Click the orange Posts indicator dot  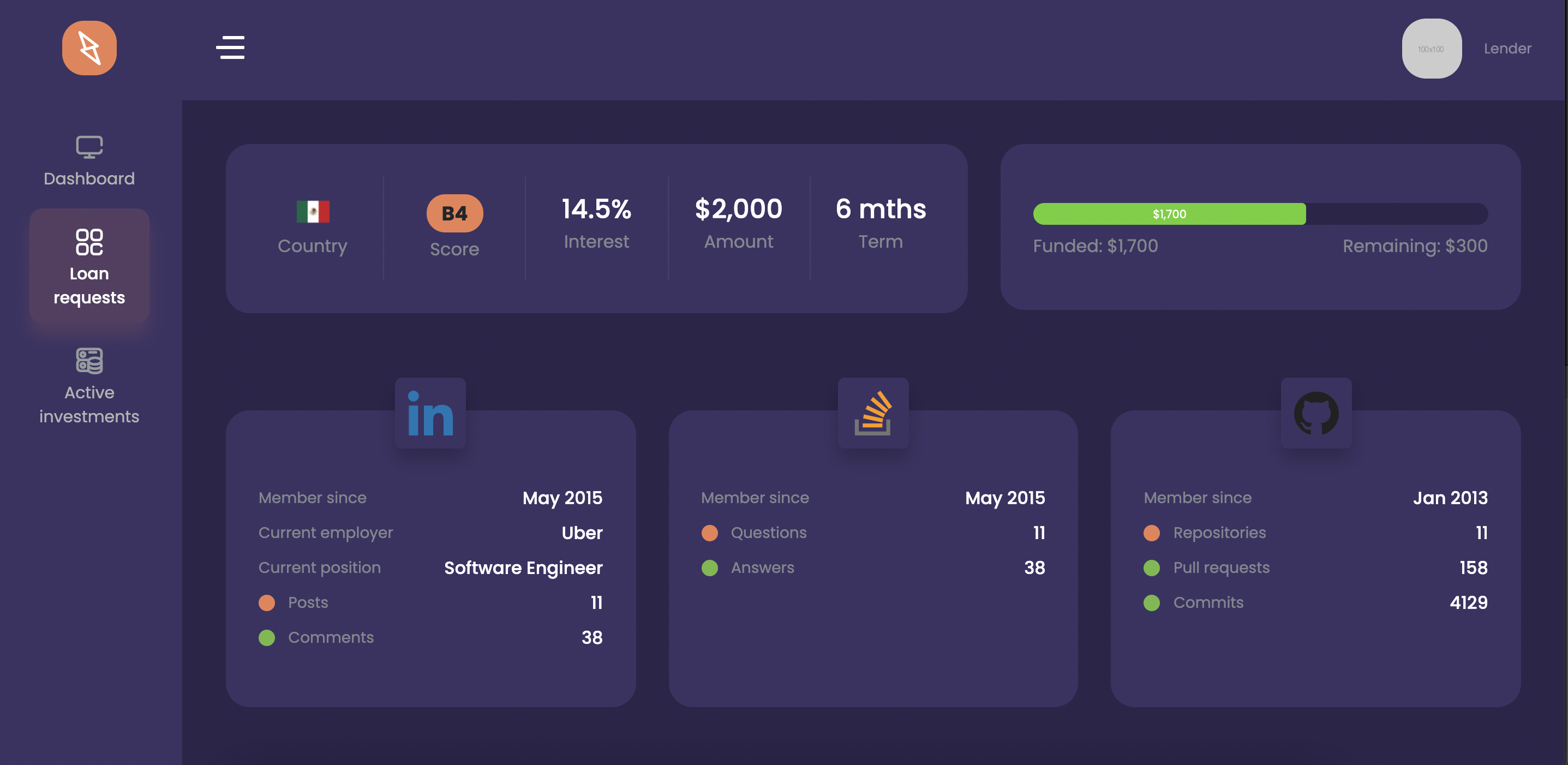point(267,602)
